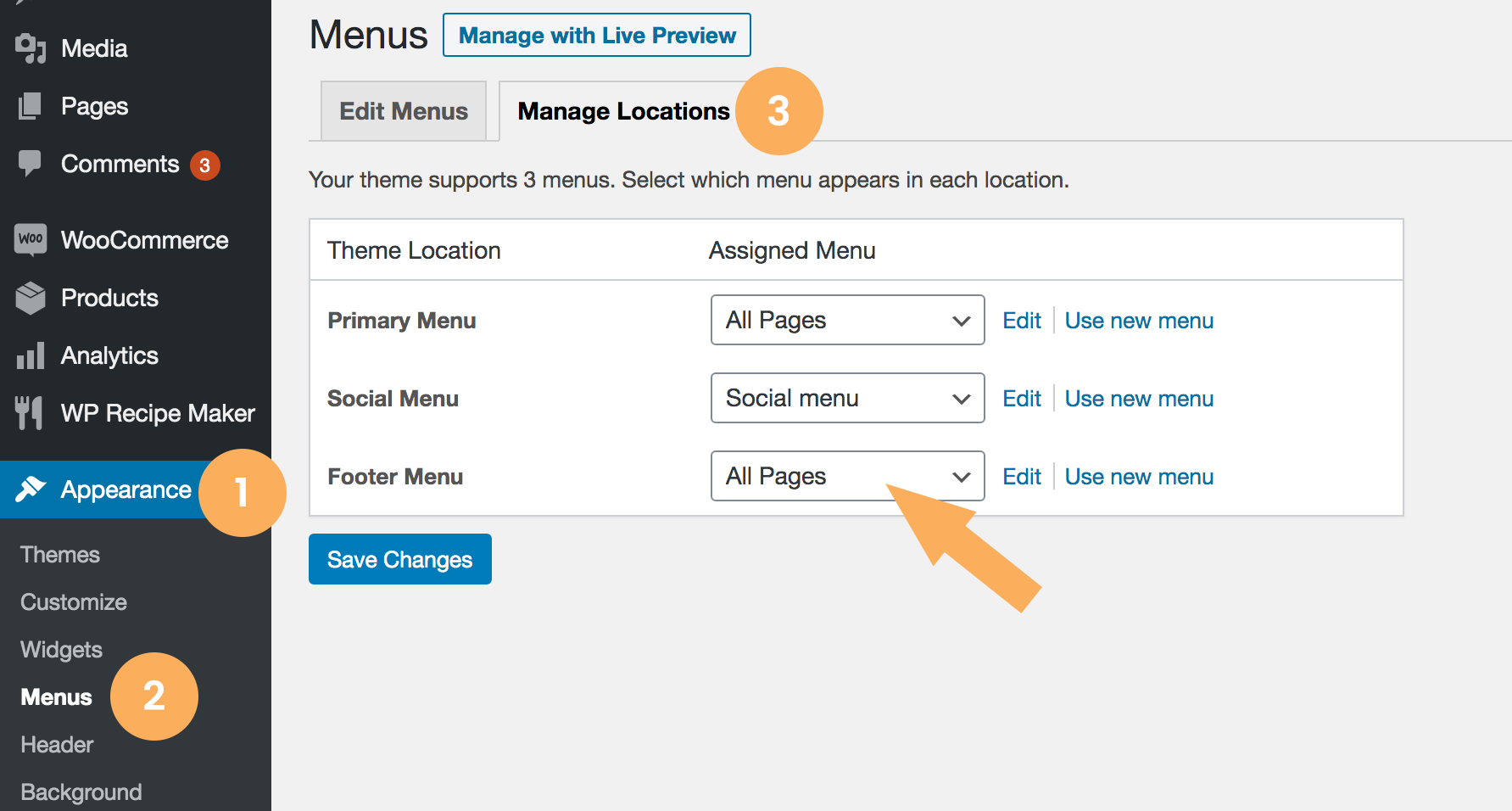The image size is (1512, 811).
Task: Click the Appearance paintbrush icon
Action: (x=31, y=489)
